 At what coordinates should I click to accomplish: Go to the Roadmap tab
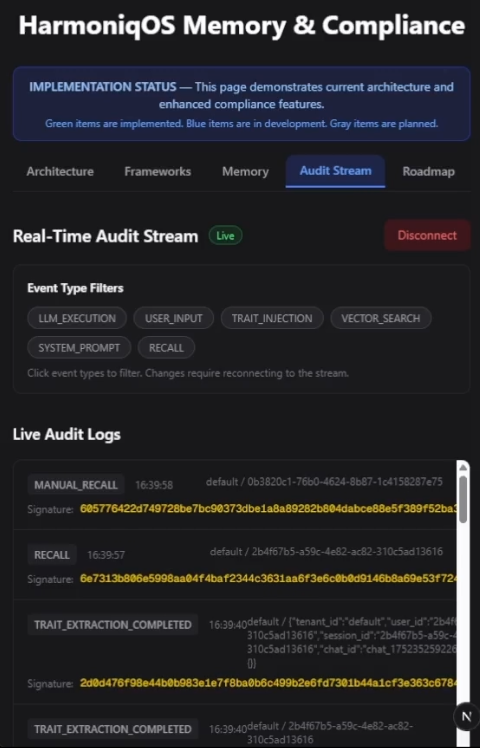point(428,171)
